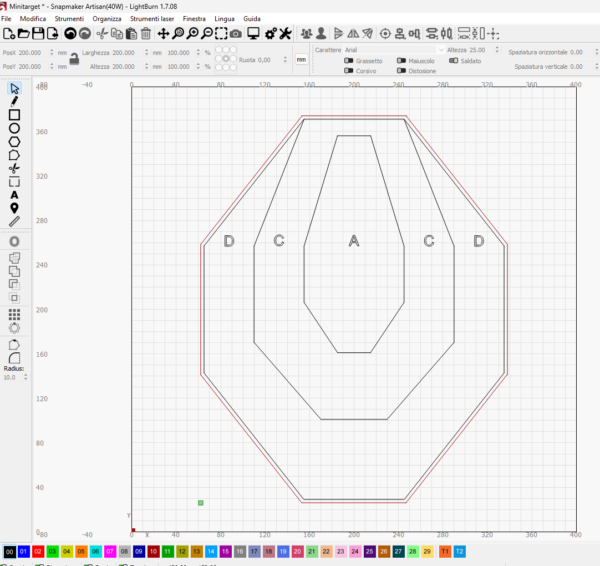The height and width of the screenshot is (566, 600).
Task: Select the letter A text on canvas
Action: (354, 241)
